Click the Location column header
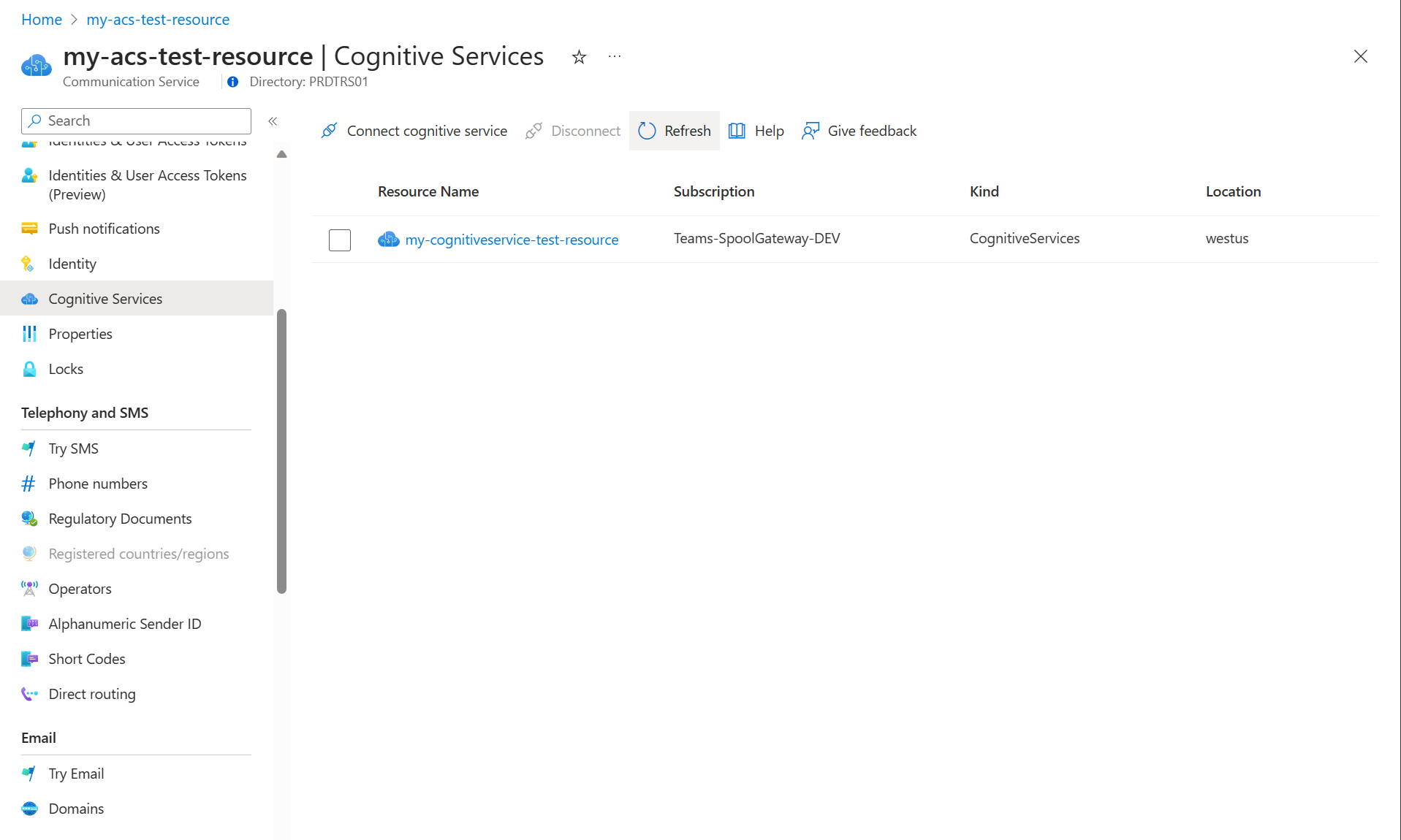The height and width of the screenshot is (840, 1401). 1234,191
